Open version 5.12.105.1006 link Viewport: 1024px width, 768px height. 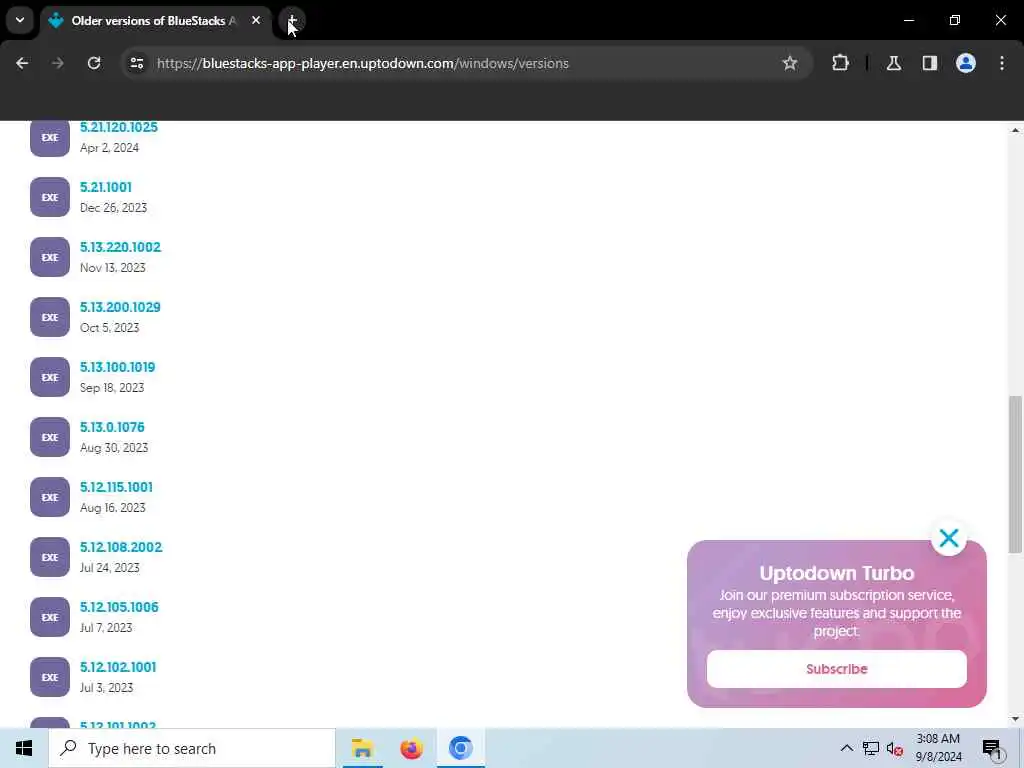point(119,608)
